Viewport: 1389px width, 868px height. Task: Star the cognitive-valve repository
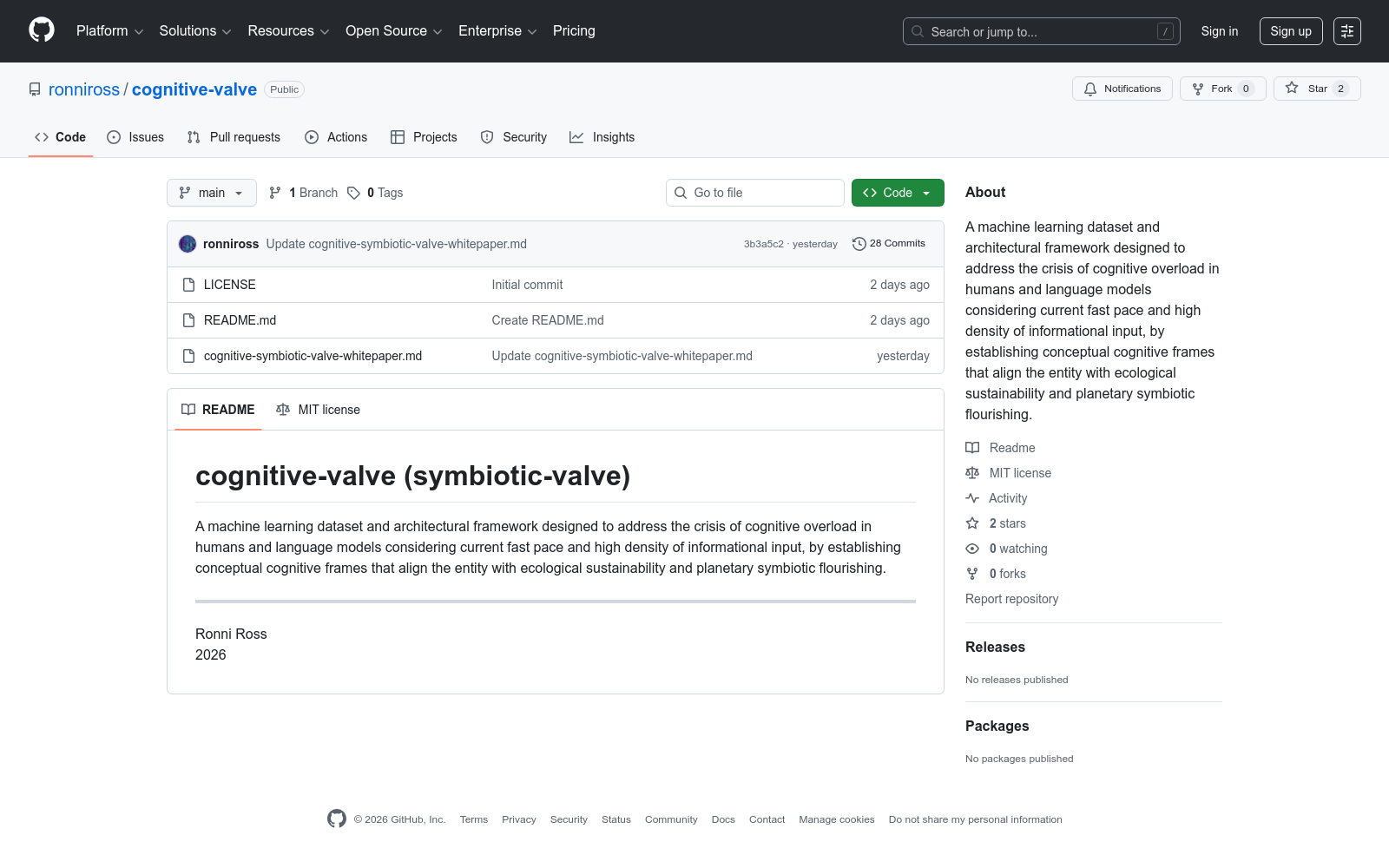click(x=1317, y=89)
